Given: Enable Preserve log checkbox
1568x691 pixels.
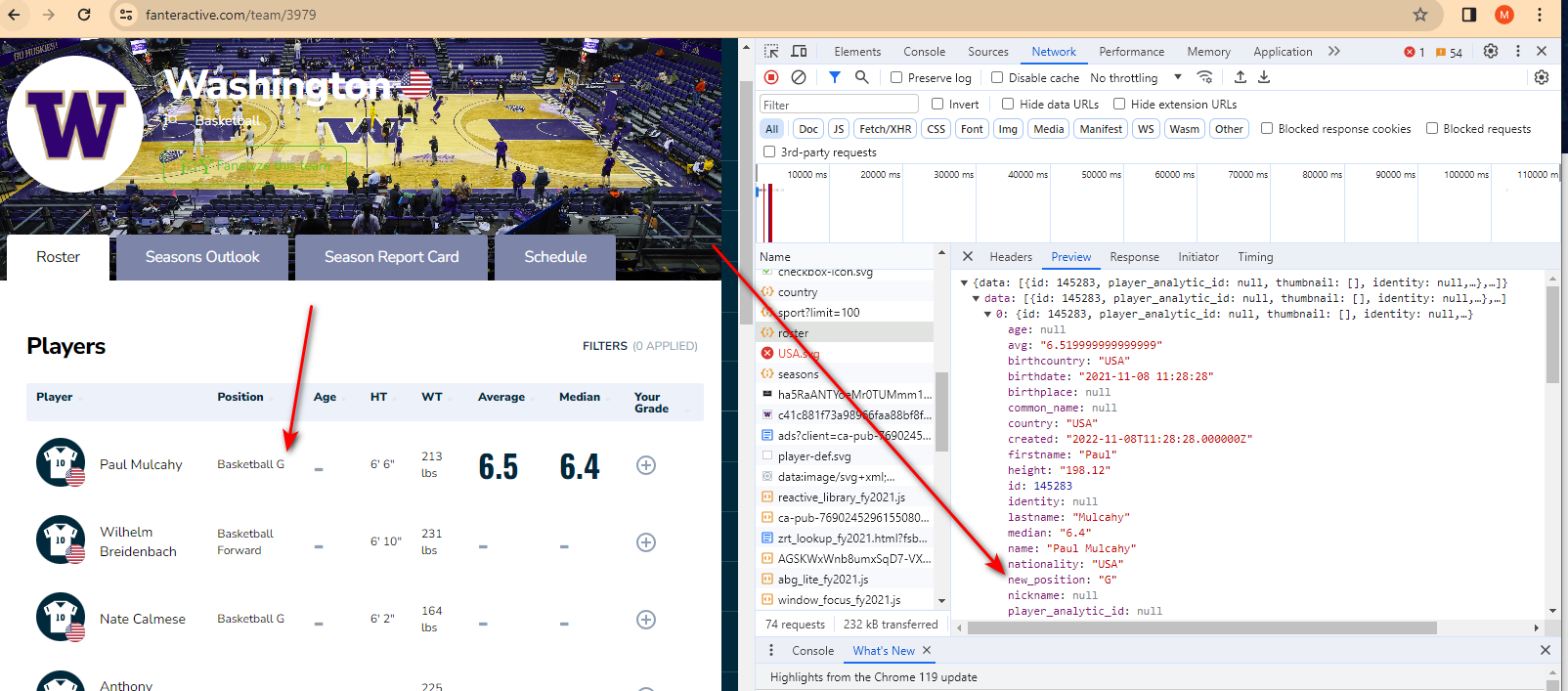Looking at the screenshot, I should [x=896, y=77].
